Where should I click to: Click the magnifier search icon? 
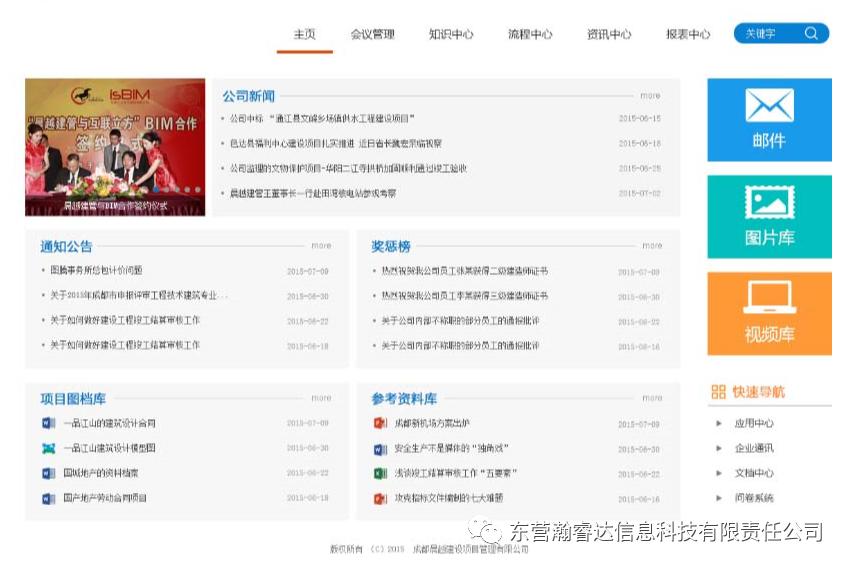pyautogui.click(x=811, y=33)
